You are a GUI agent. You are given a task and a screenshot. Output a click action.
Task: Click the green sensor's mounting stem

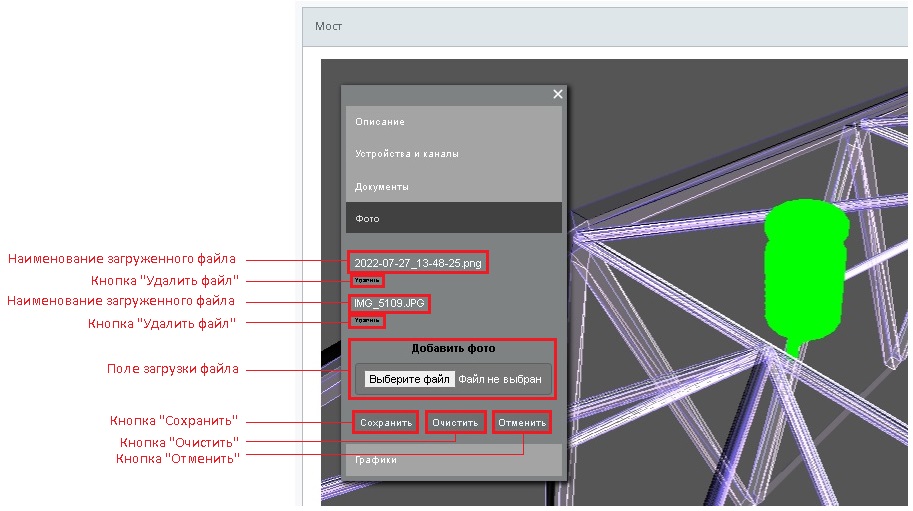(792, 346)
